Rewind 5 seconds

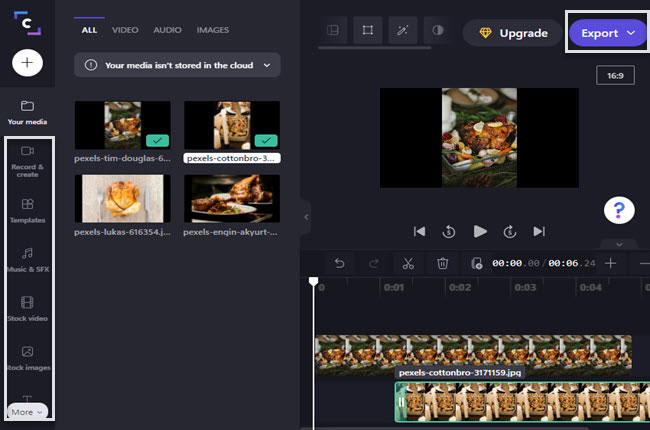(x=449, y=231)
